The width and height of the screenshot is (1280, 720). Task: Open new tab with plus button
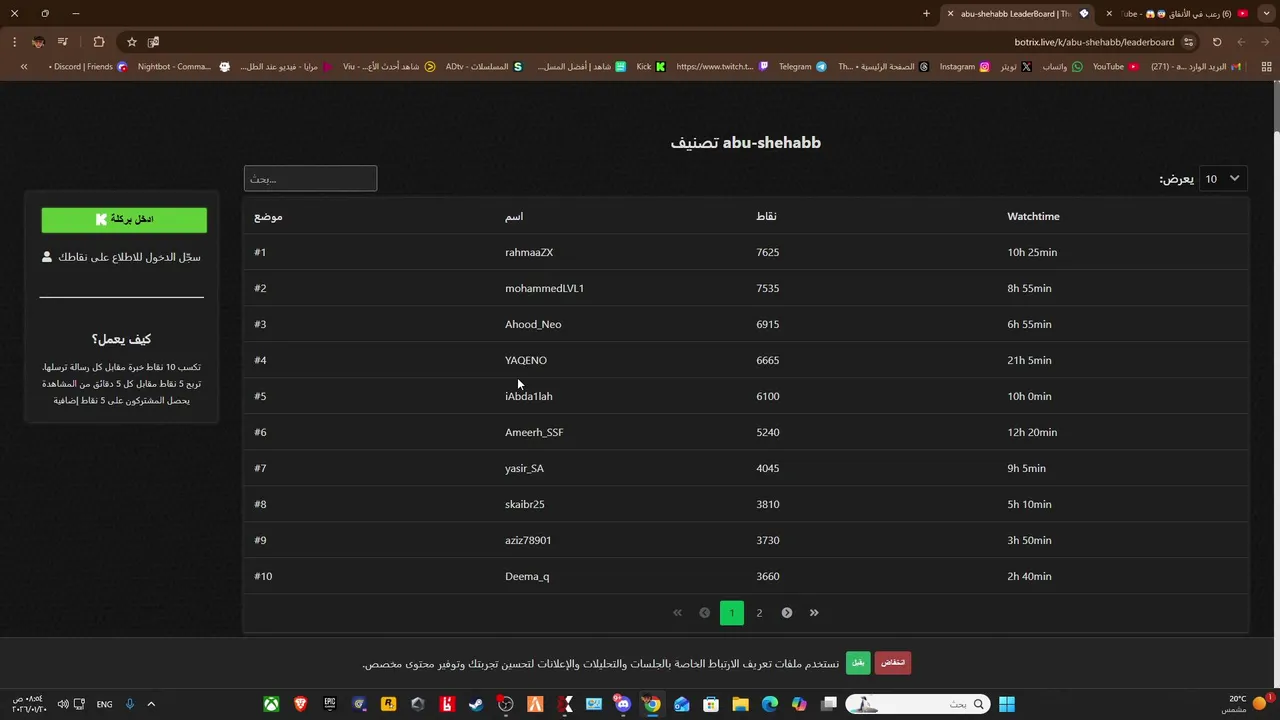(926, 14)
